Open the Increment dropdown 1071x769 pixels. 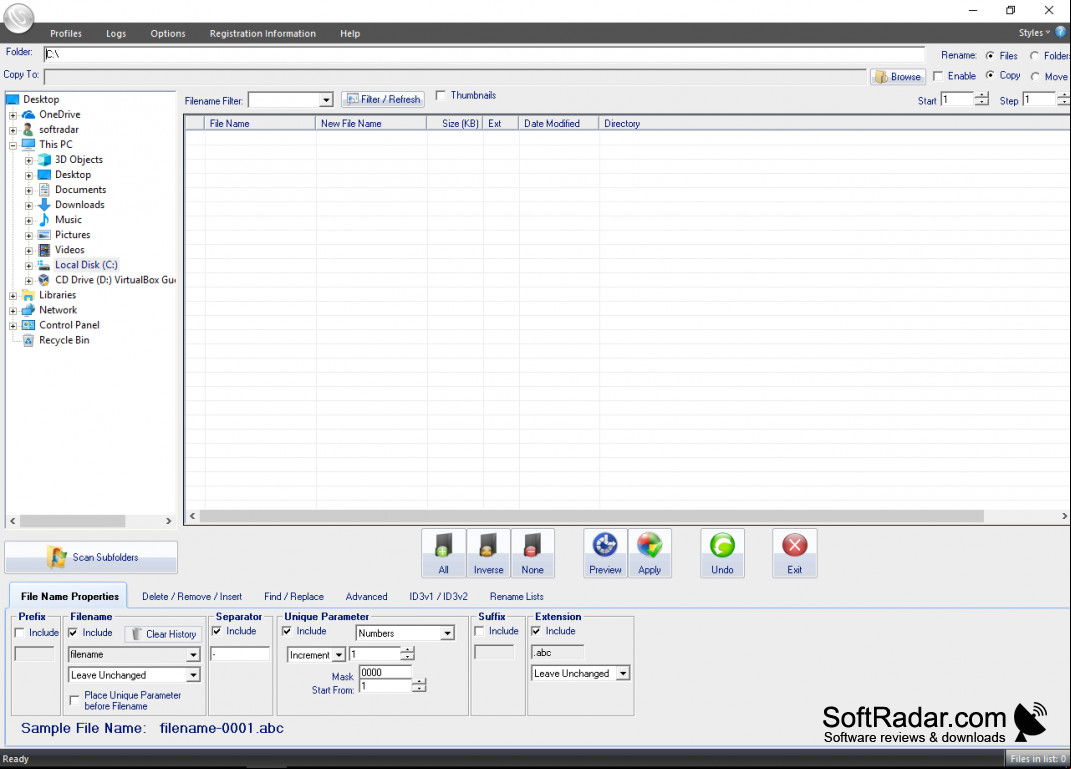339,655
